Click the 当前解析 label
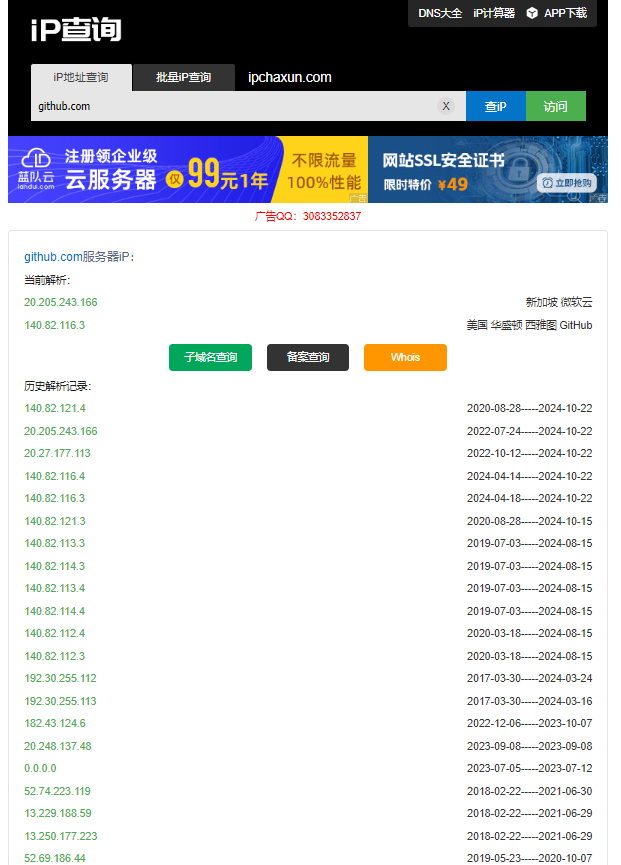The image size is (621, 865). 47,280
